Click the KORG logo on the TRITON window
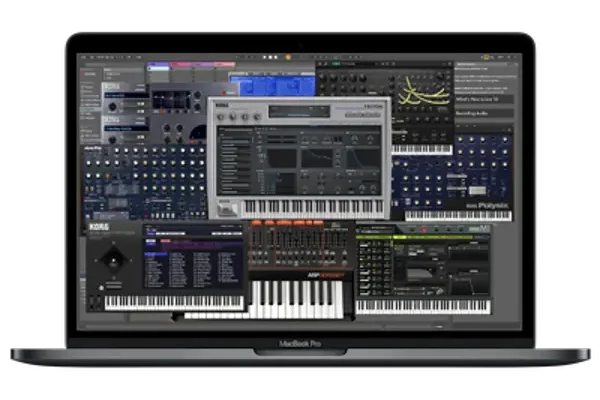Image resolution: width=600 pixels, height=400 pixels. coord(224,104)
